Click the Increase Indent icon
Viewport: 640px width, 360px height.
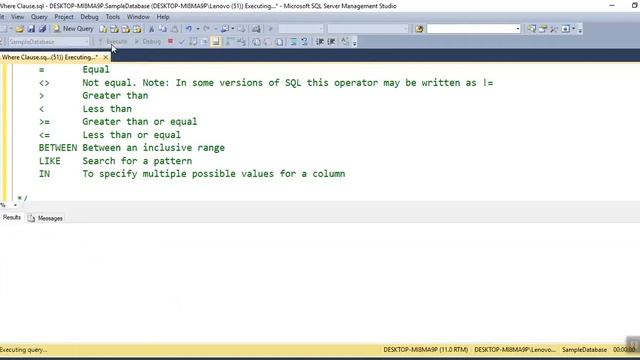point(331,42)
